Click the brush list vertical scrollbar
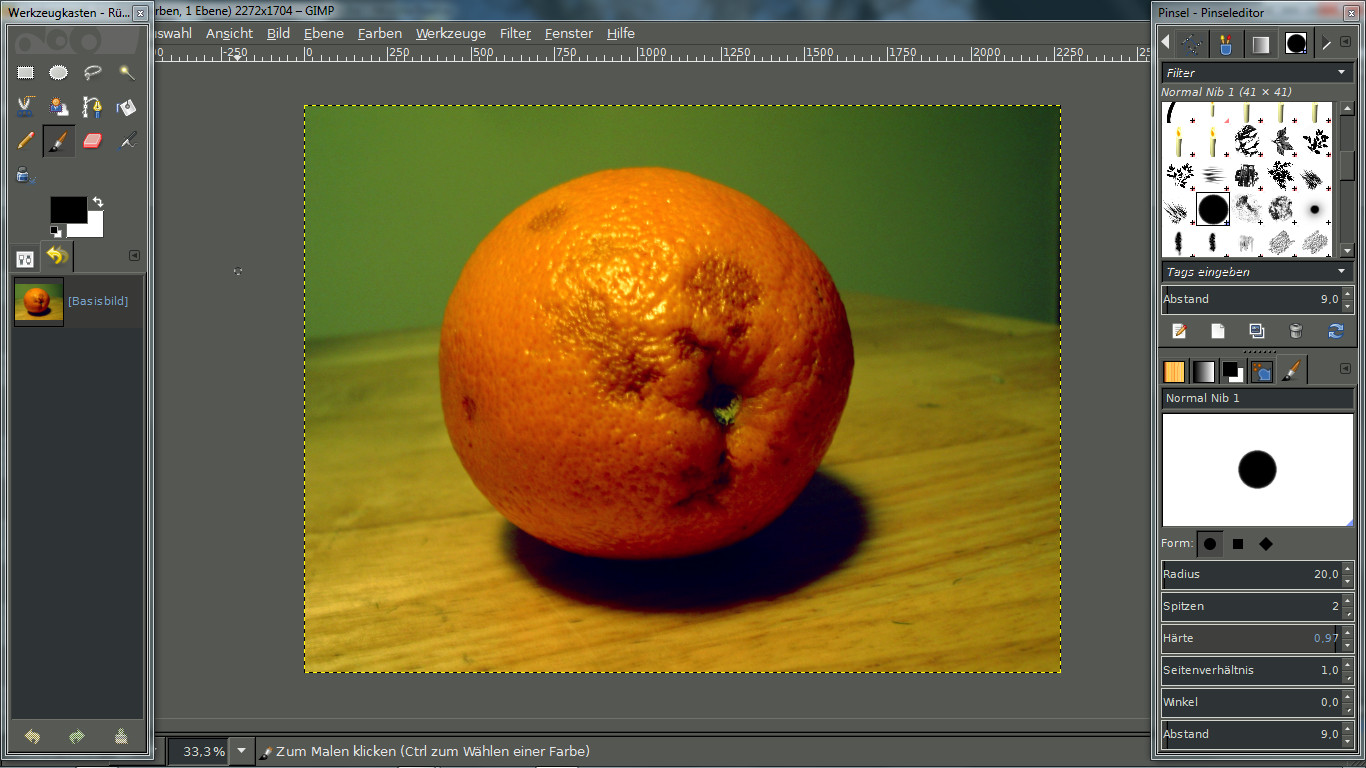1366x768 pixels. 1347,178
